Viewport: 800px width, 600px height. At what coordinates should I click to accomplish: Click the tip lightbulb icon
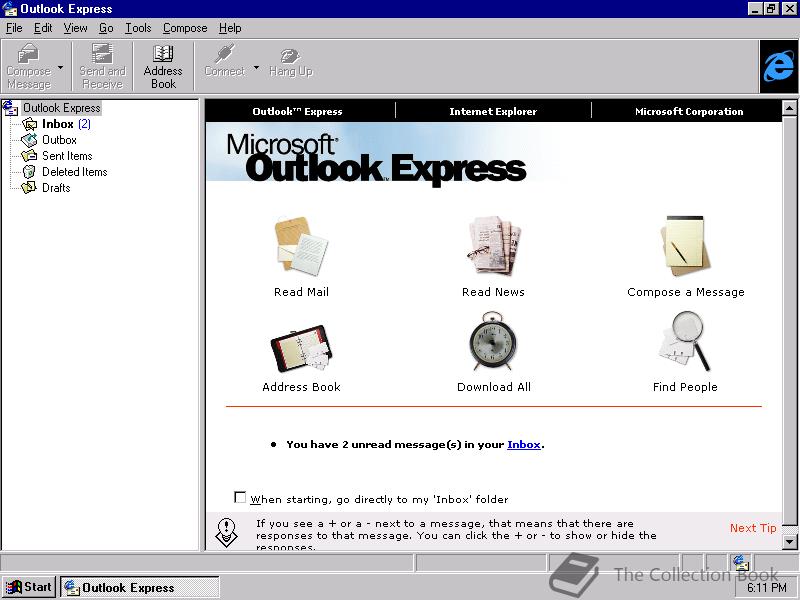(227, 533)
